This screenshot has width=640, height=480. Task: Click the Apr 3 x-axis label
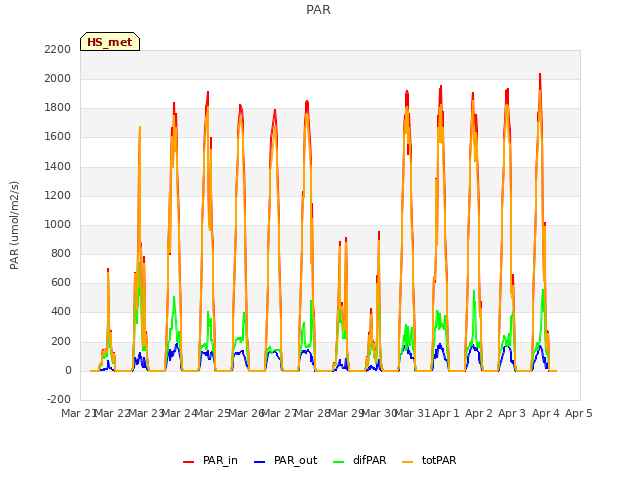[x=512, y=413]
